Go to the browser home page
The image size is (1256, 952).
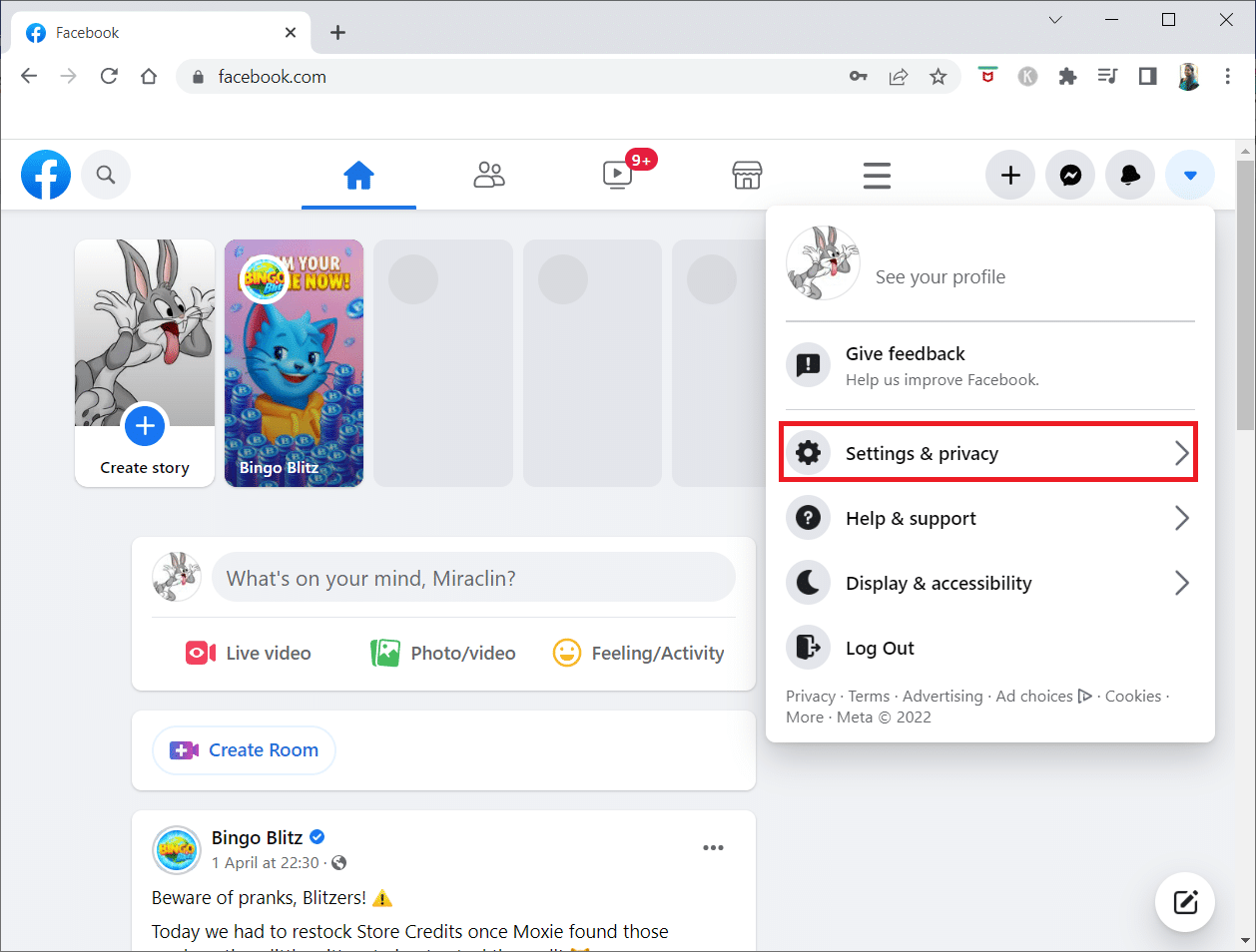click(x=149, y=76)
